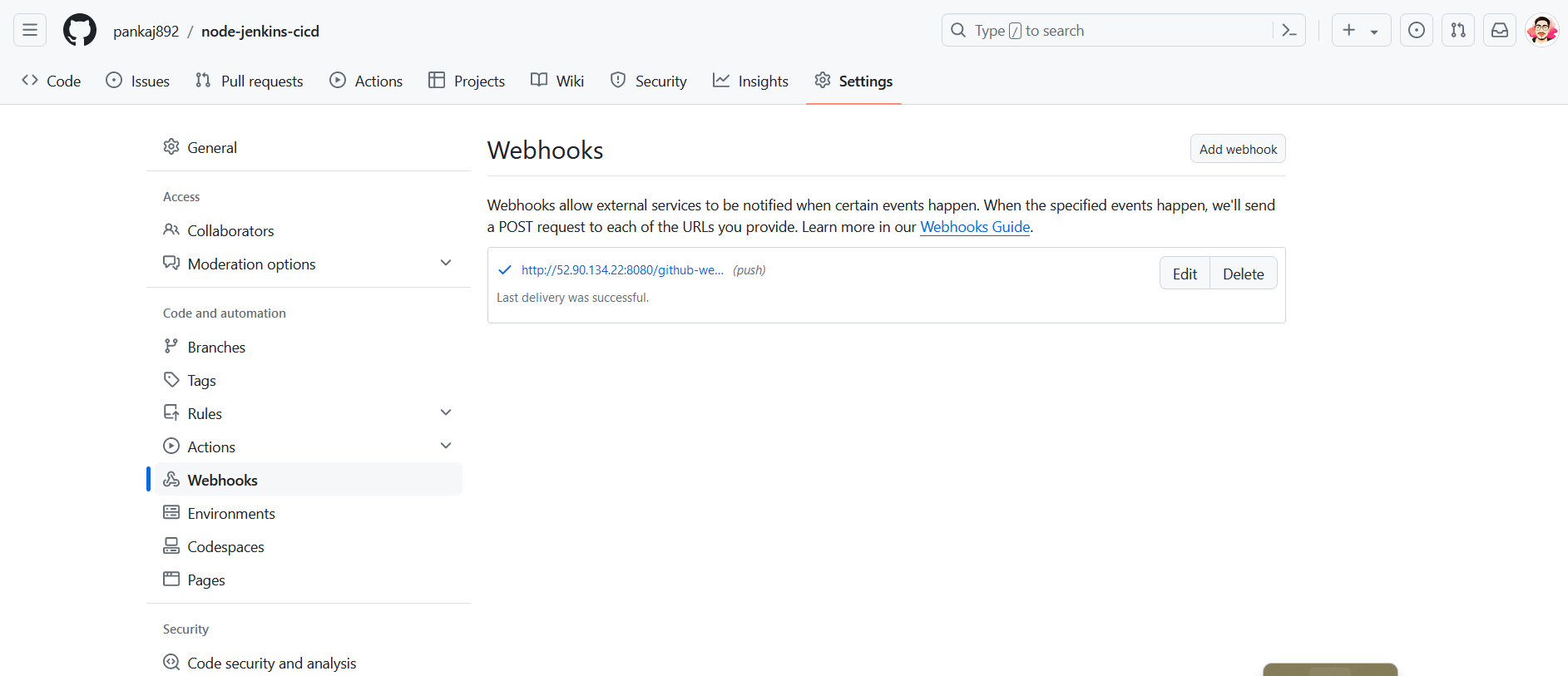Expand the sidebar Actions chevron
The image size is (1568, 676).
coord(446,446)
